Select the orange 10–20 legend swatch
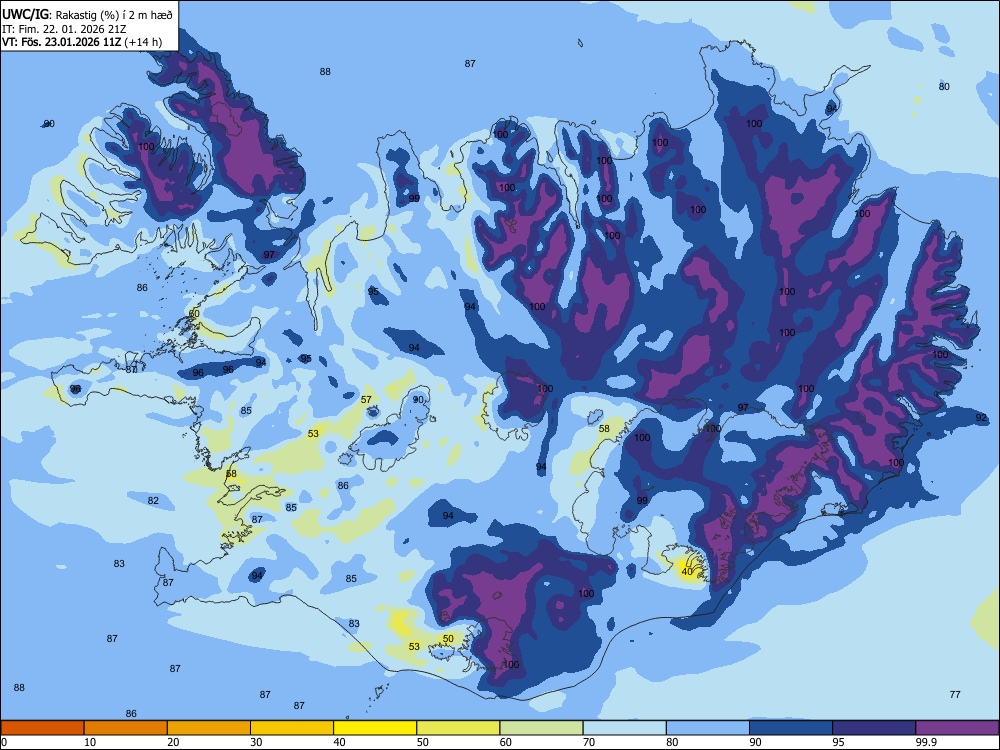1000x750 pixels. 126,728
